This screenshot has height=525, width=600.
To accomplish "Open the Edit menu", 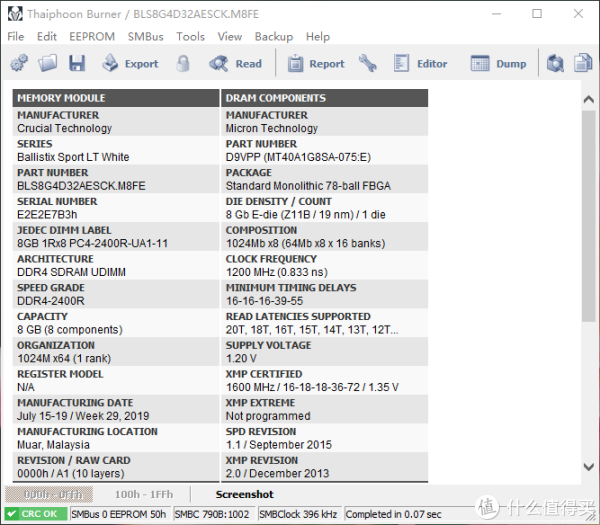I will [47, 37].
